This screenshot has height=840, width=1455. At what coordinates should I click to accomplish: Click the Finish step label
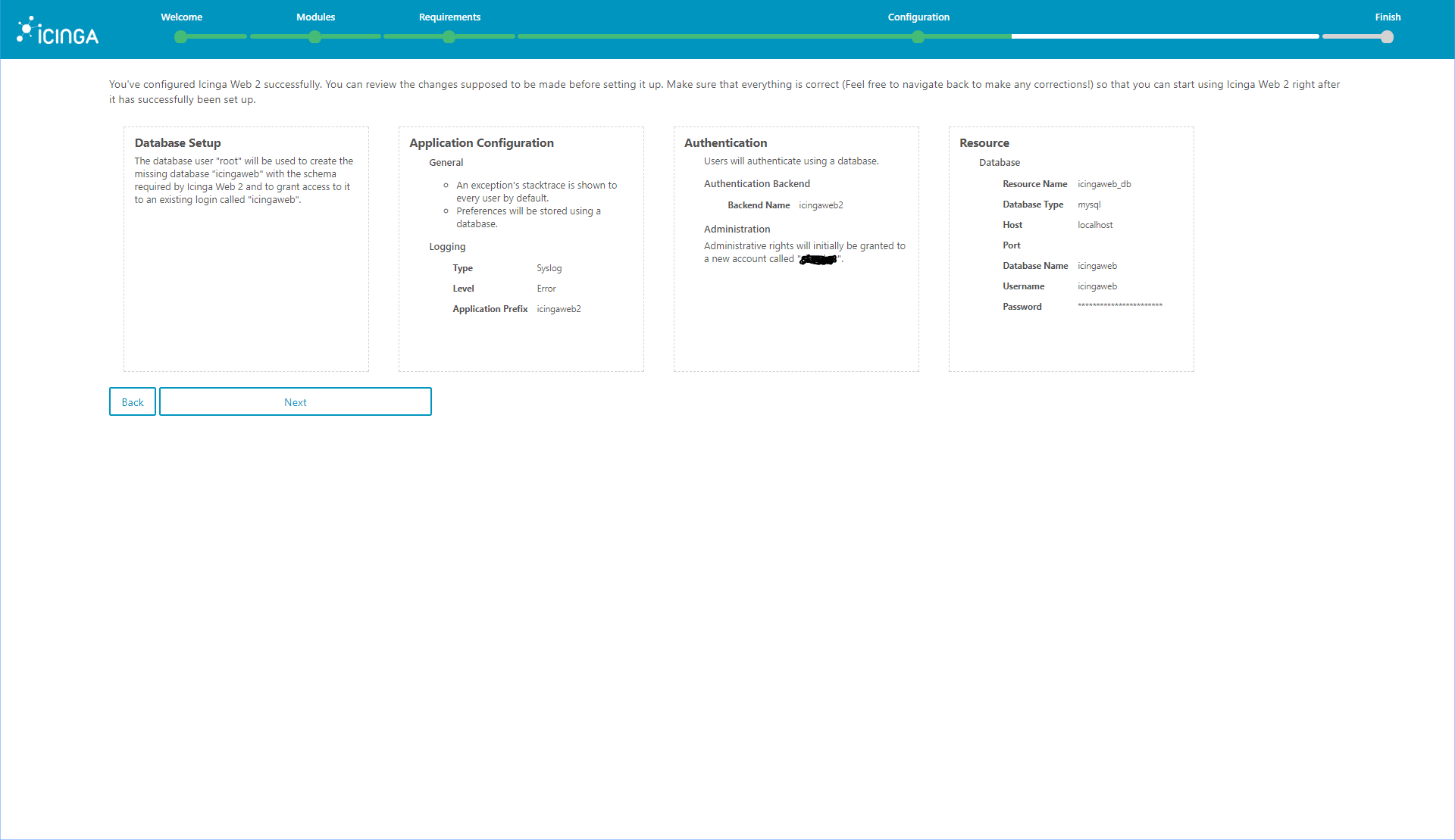point(1388,17)
